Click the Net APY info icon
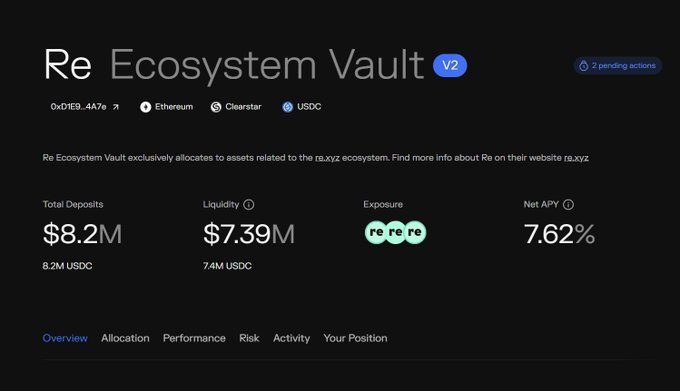This screenshot has height=391, width=680. 568,205
